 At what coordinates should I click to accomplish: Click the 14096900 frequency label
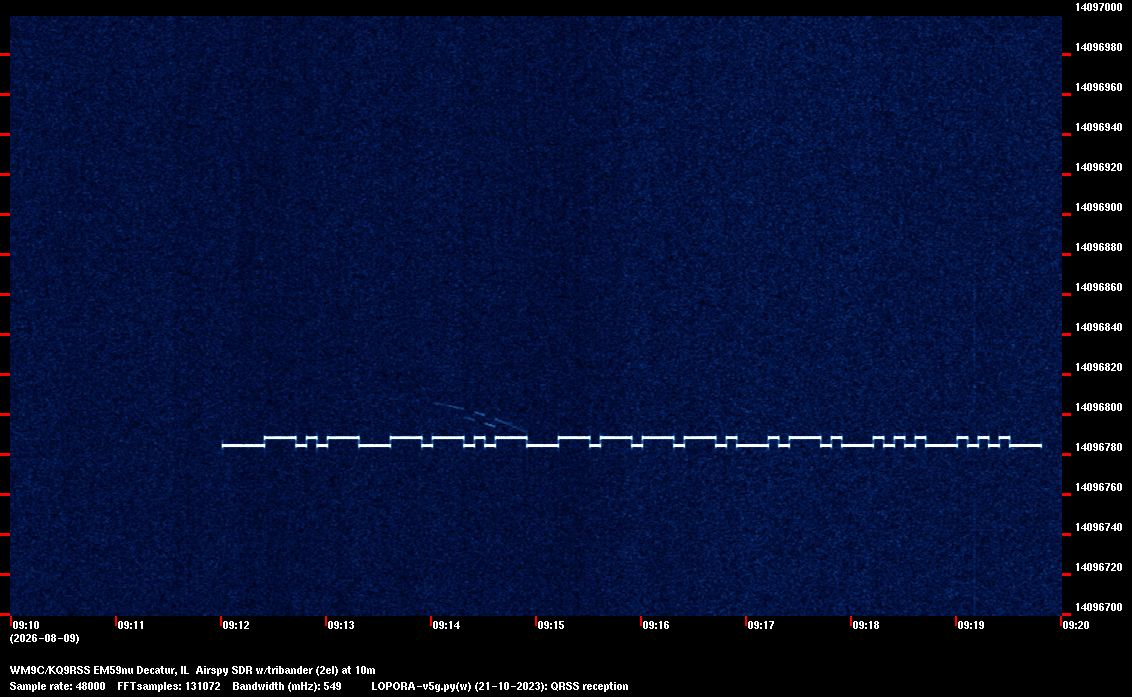click(1099, 207)
